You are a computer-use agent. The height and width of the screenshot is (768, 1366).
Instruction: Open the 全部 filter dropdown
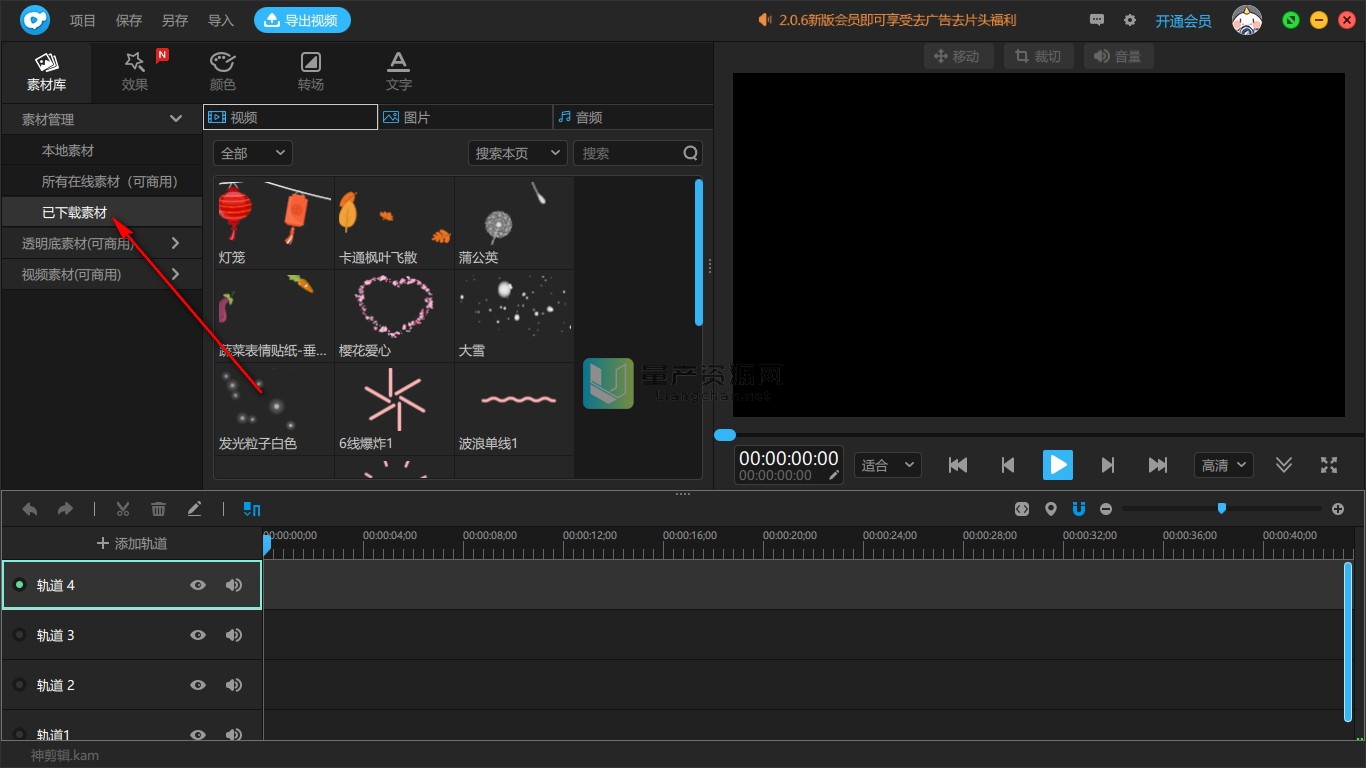coord(253,153)
